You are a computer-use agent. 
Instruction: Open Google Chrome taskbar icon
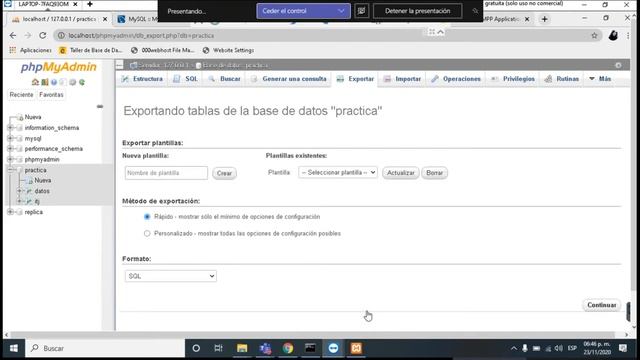pyautogui.click(x=288, y=348)
